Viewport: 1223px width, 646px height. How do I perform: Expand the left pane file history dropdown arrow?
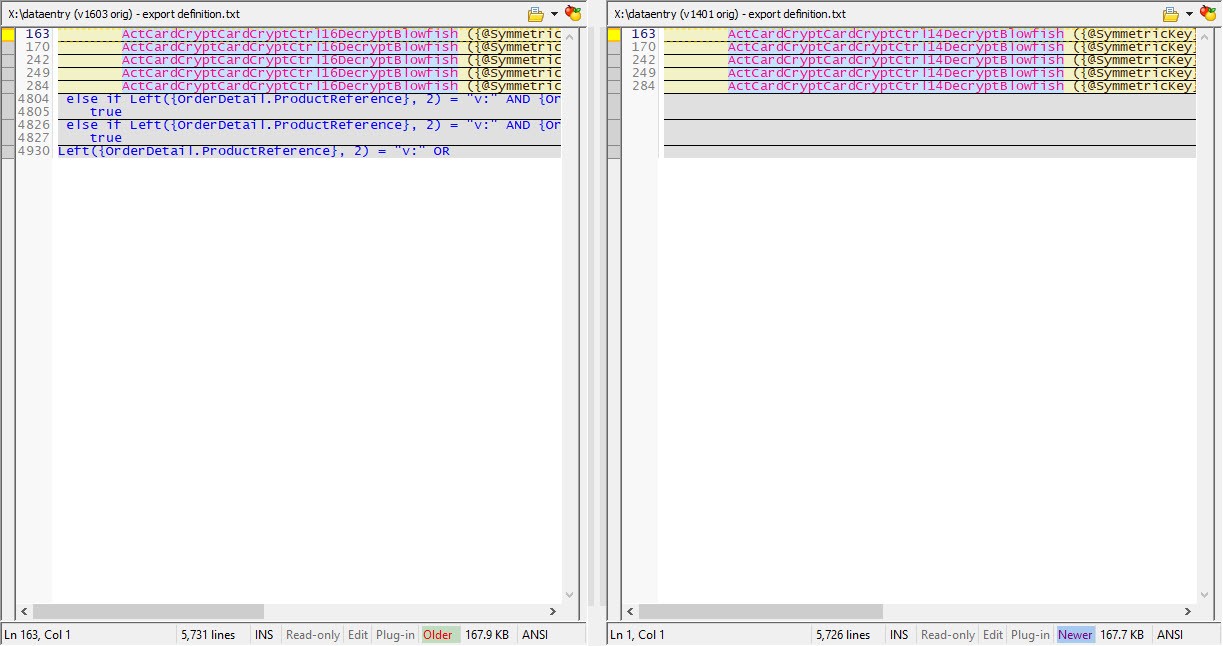point(554,14)
